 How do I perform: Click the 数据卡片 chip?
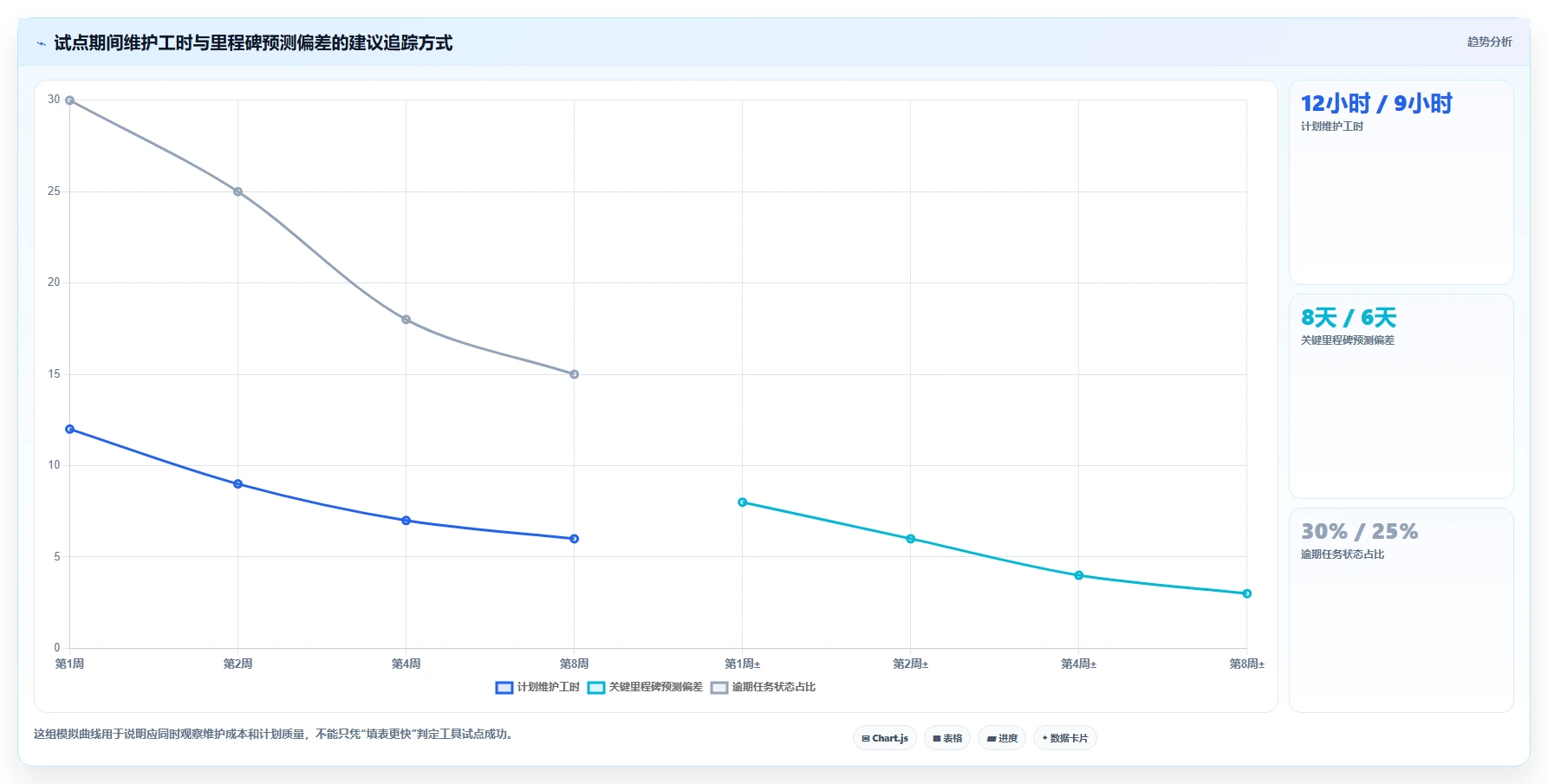point(1065,738)
